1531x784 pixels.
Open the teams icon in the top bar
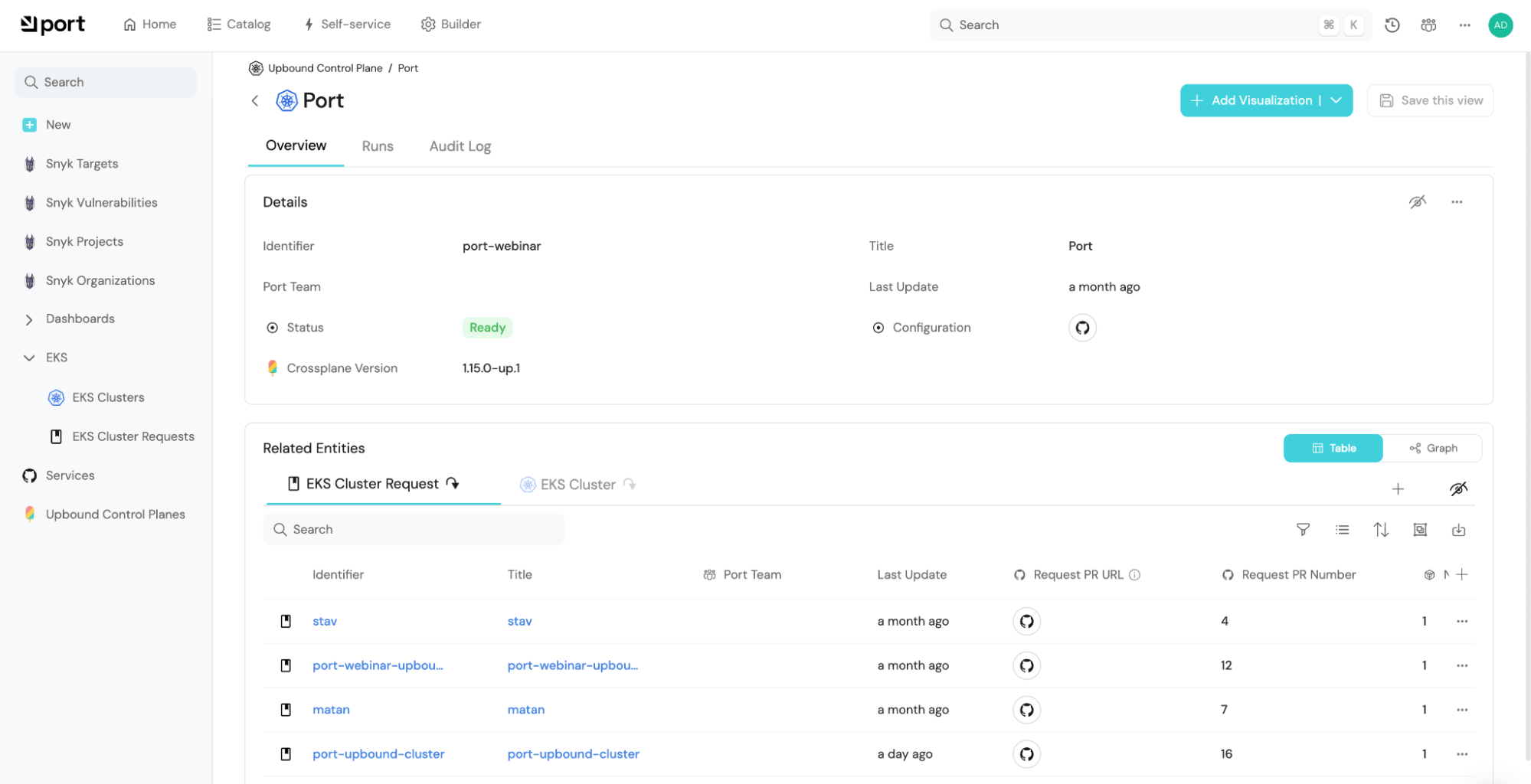1428,24
